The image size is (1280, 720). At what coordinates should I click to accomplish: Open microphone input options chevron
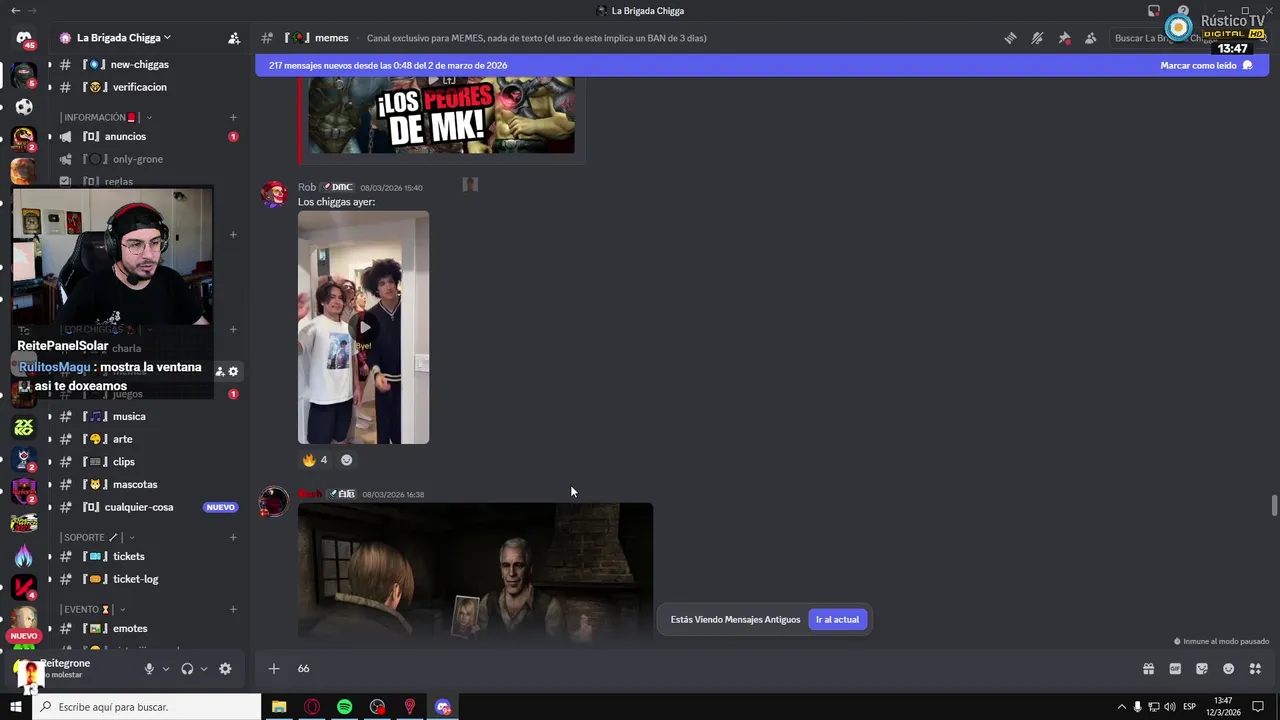(x=166, y=669)
